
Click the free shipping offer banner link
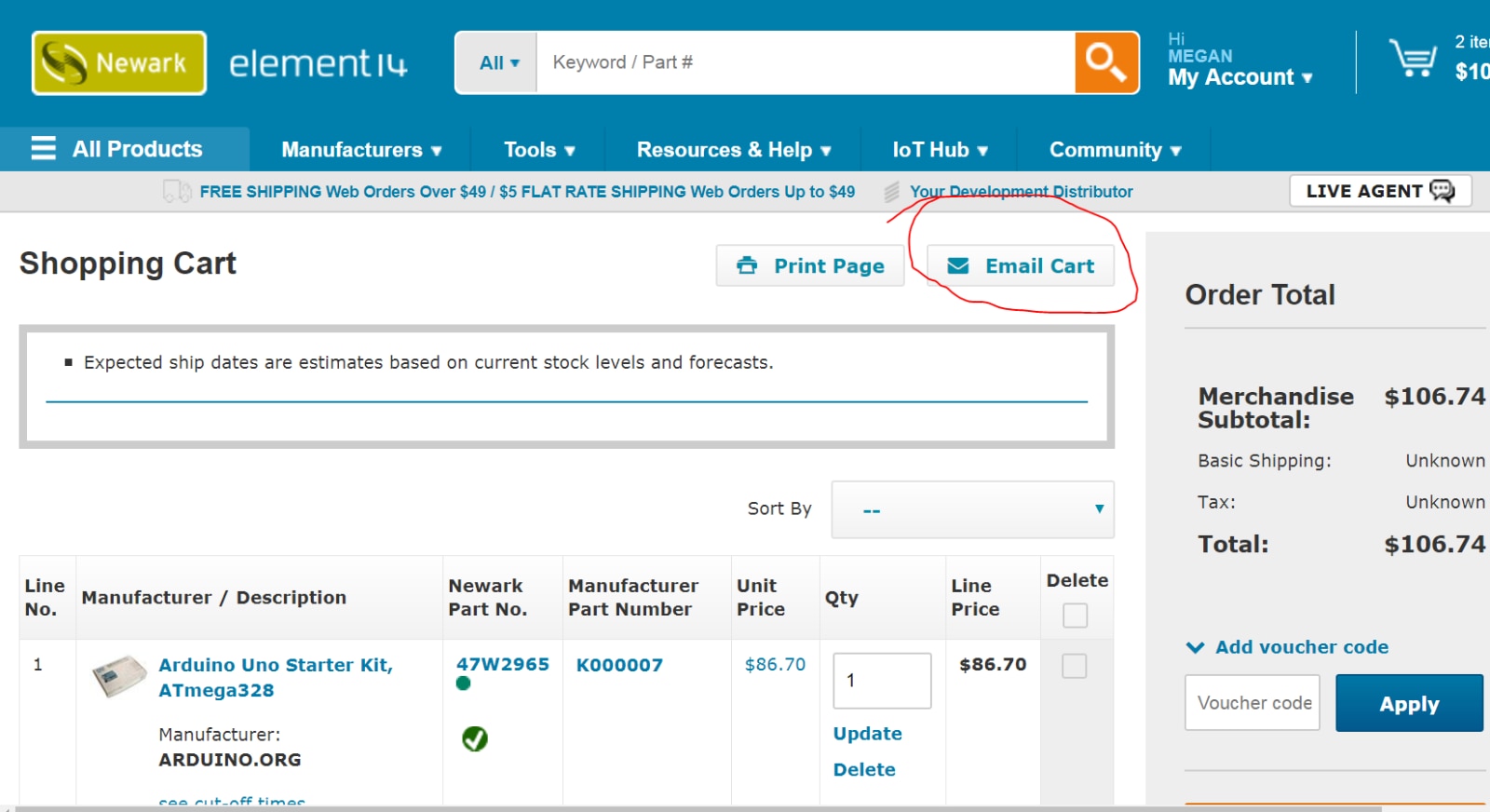coord(527,192)
